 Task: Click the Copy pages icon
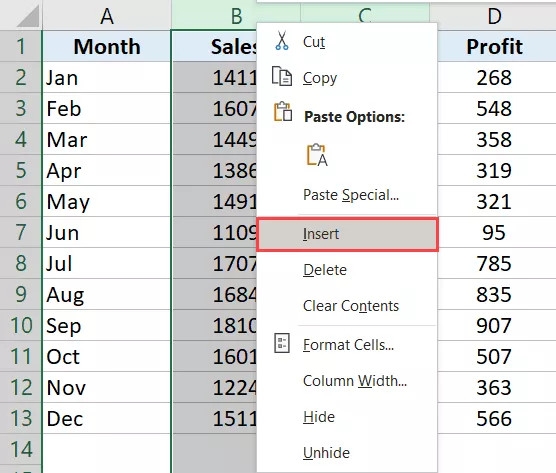[x=282, y=76]
